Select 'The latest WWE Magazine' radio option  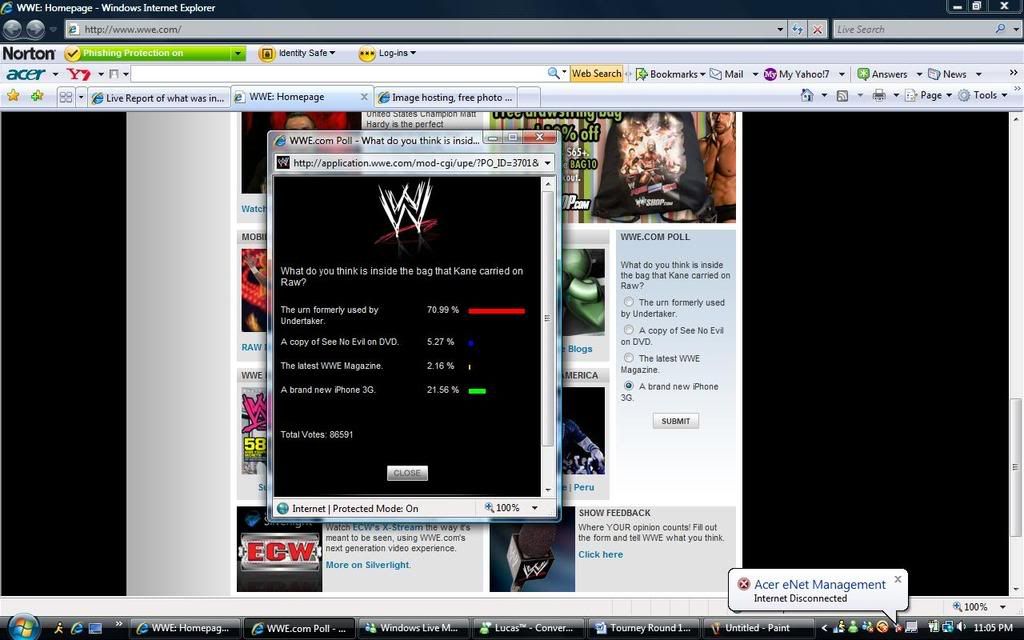coord(628,359)
